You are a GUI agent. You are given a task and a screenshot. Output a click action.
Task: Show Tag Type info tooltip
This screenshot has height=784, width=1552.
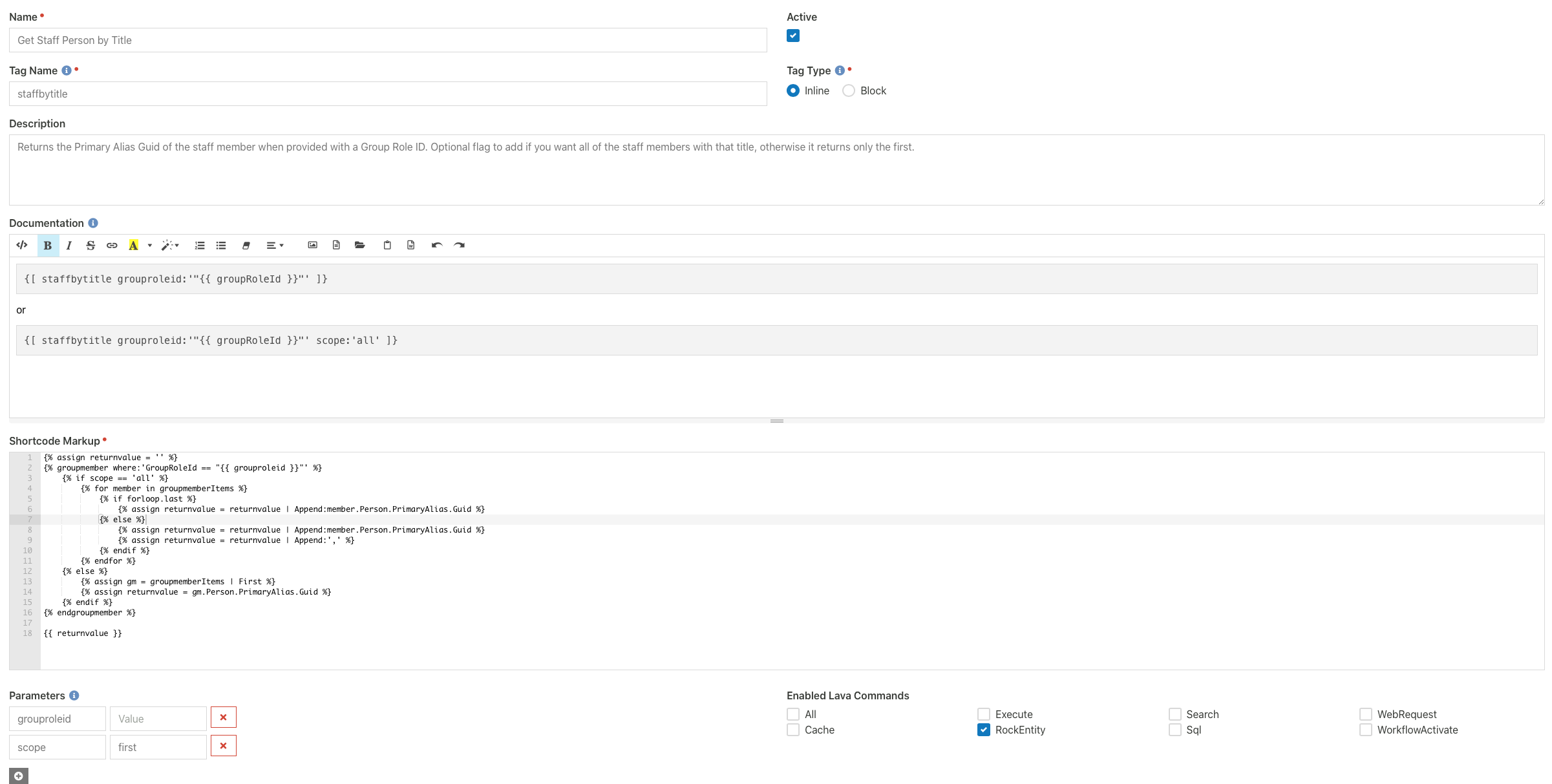840,70
